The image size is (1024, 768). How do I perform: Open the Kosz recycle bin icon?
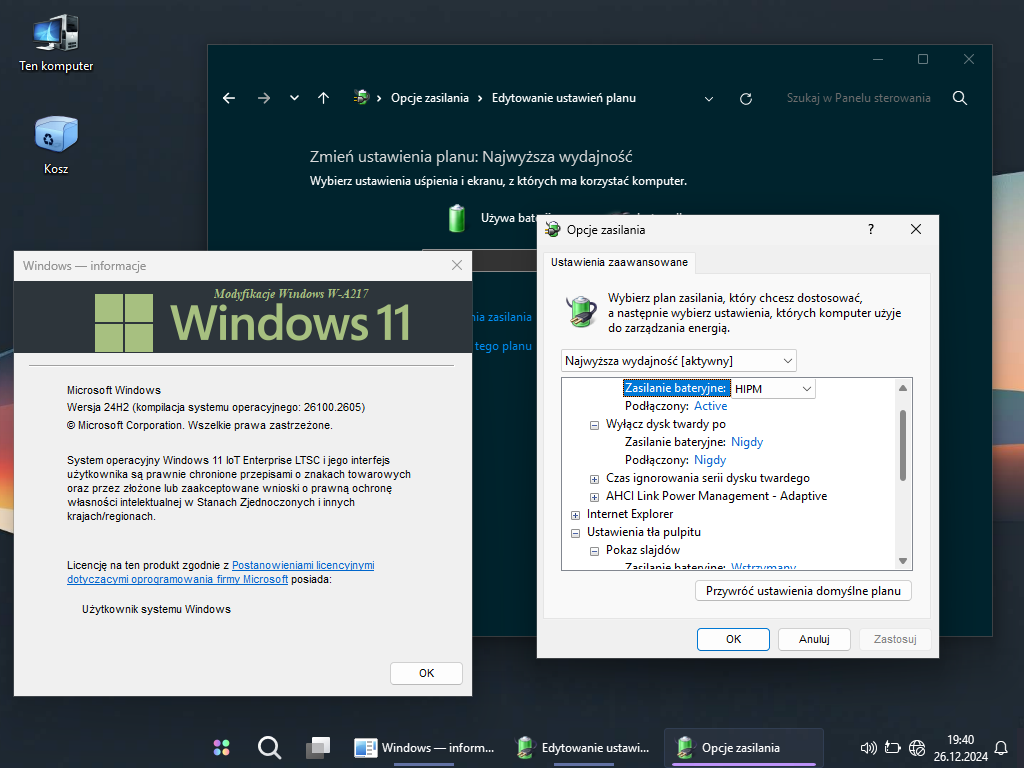(56, 145)
